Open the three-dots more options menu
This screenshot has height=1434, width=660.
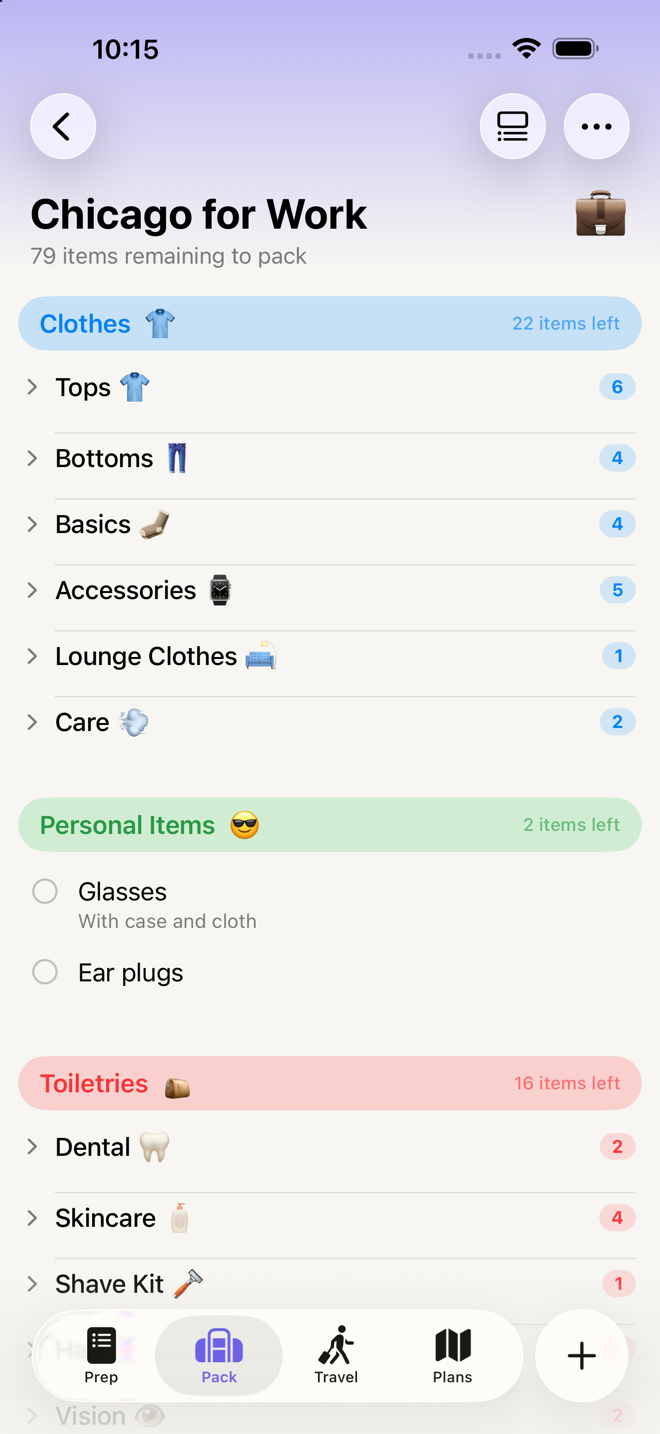coord(597,127)
